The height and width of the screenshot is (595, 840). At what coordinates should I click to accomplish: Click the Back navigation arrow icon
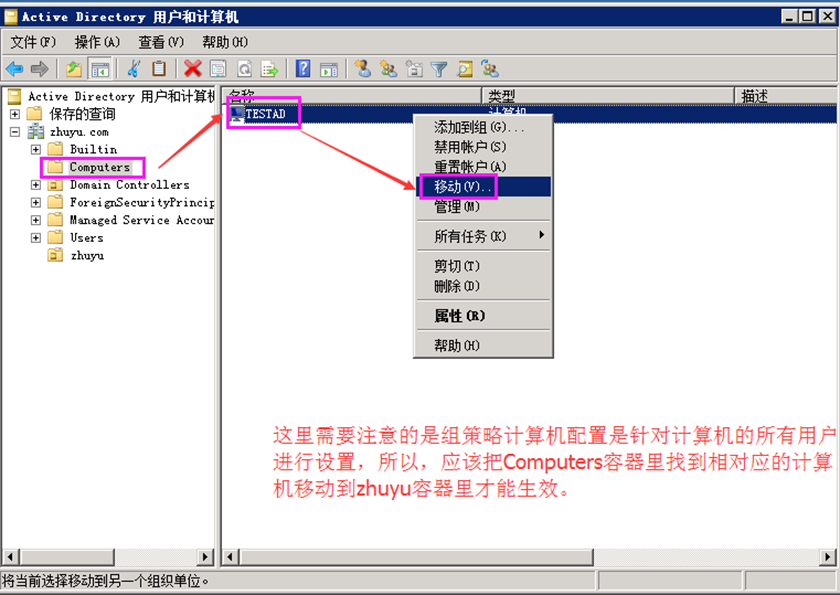pyautogui.click(x=14, y=68)
